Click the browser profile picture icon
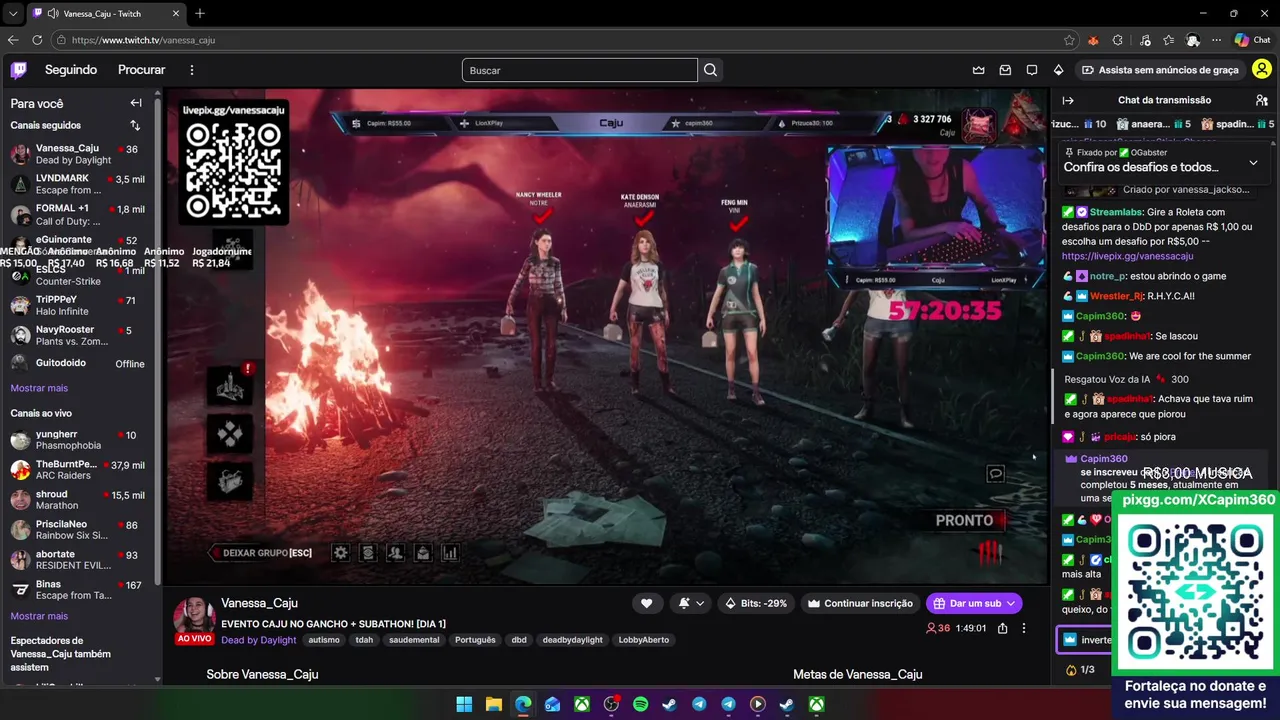 1193,40
